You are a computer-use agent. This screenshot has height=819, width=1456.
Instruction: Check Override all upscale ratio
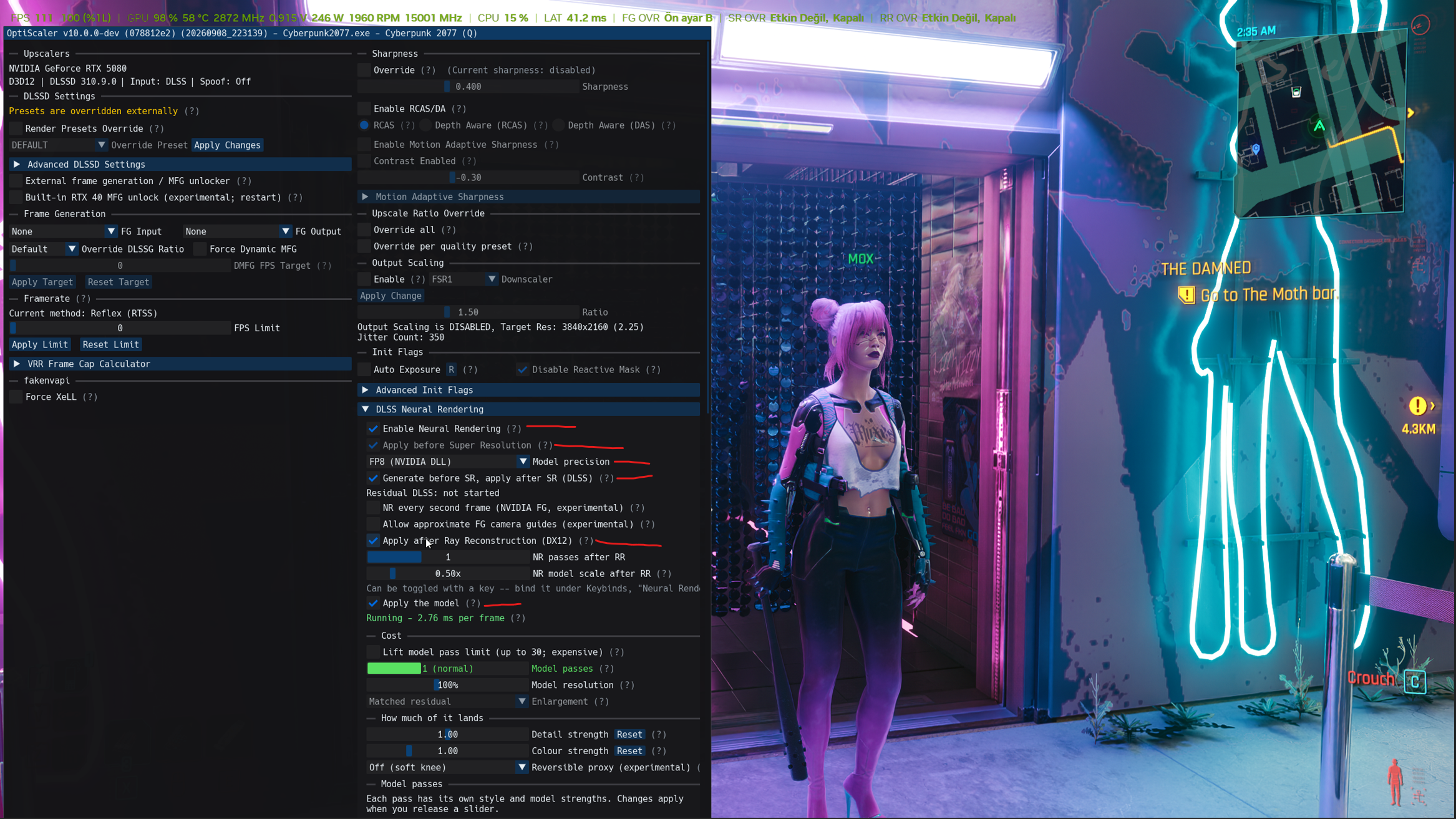[x=364, y=230]
